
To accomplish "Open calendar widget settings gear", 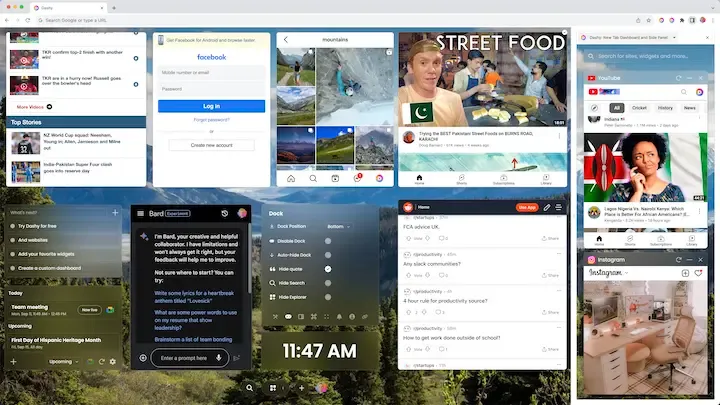I will point(112,361).
